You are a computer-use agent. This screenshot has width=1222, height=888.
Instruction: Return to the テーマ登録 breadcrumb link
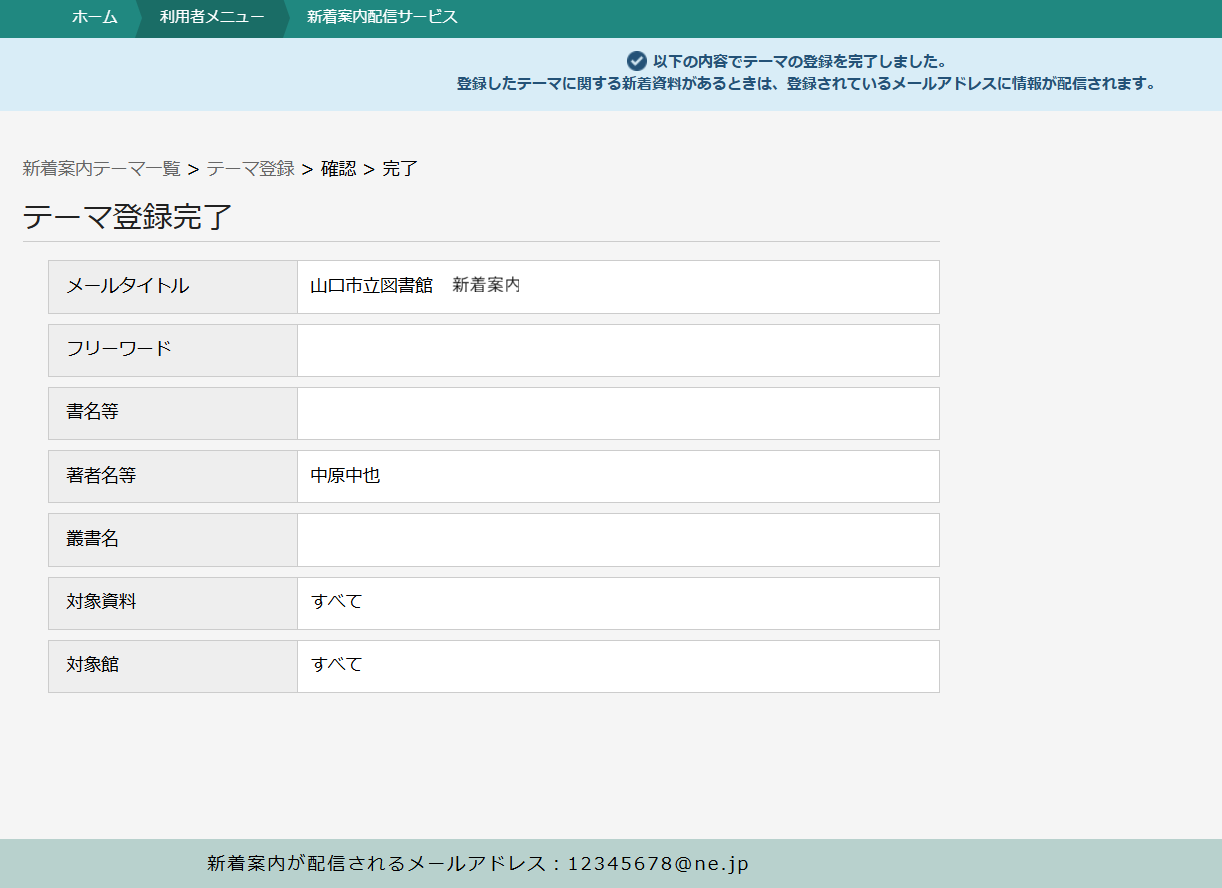pos(250,169)
